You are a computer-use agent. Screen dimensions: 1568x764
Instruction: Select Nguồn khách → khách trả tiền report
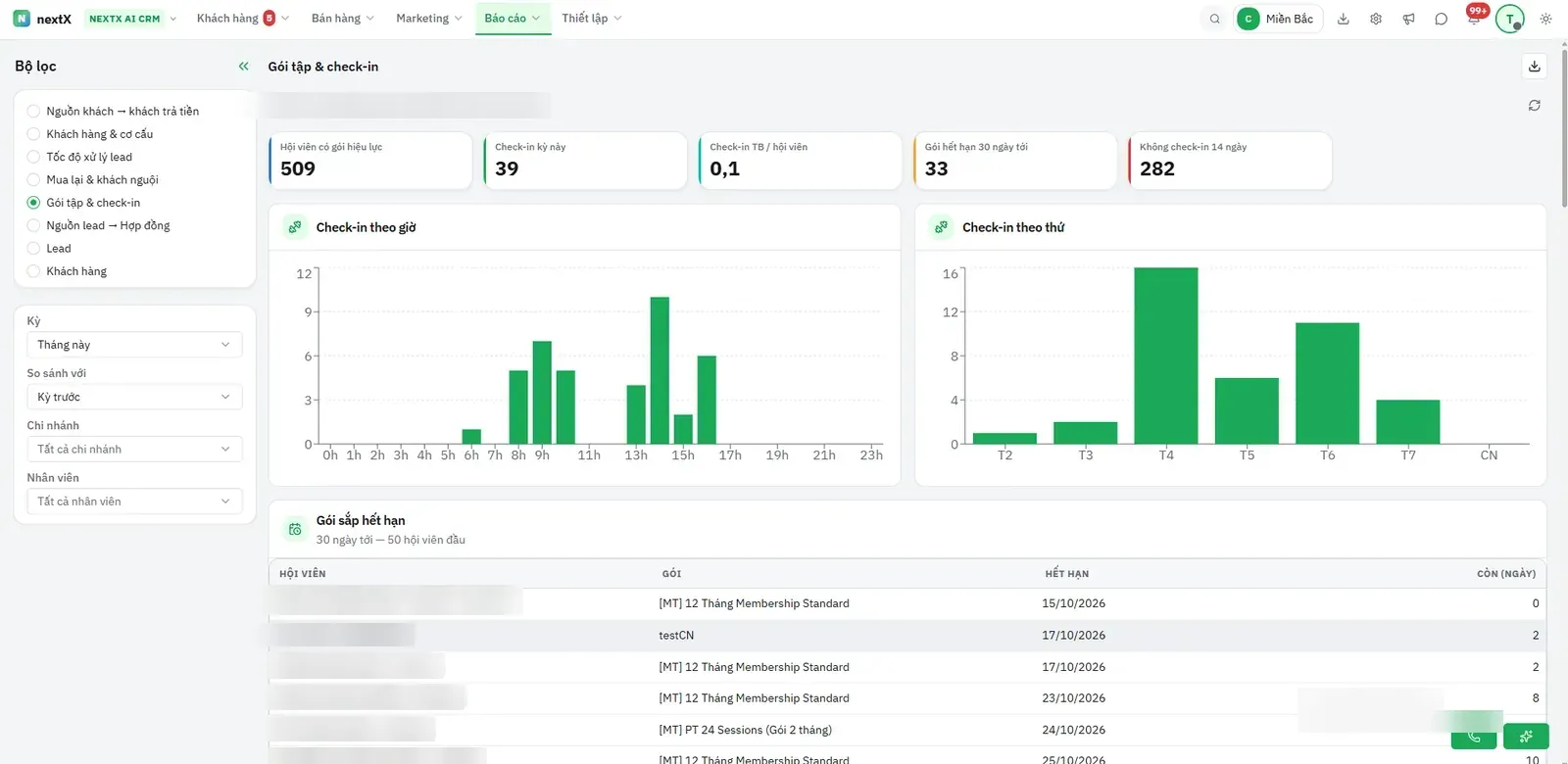pyautogui.click(x=114, y=112)
